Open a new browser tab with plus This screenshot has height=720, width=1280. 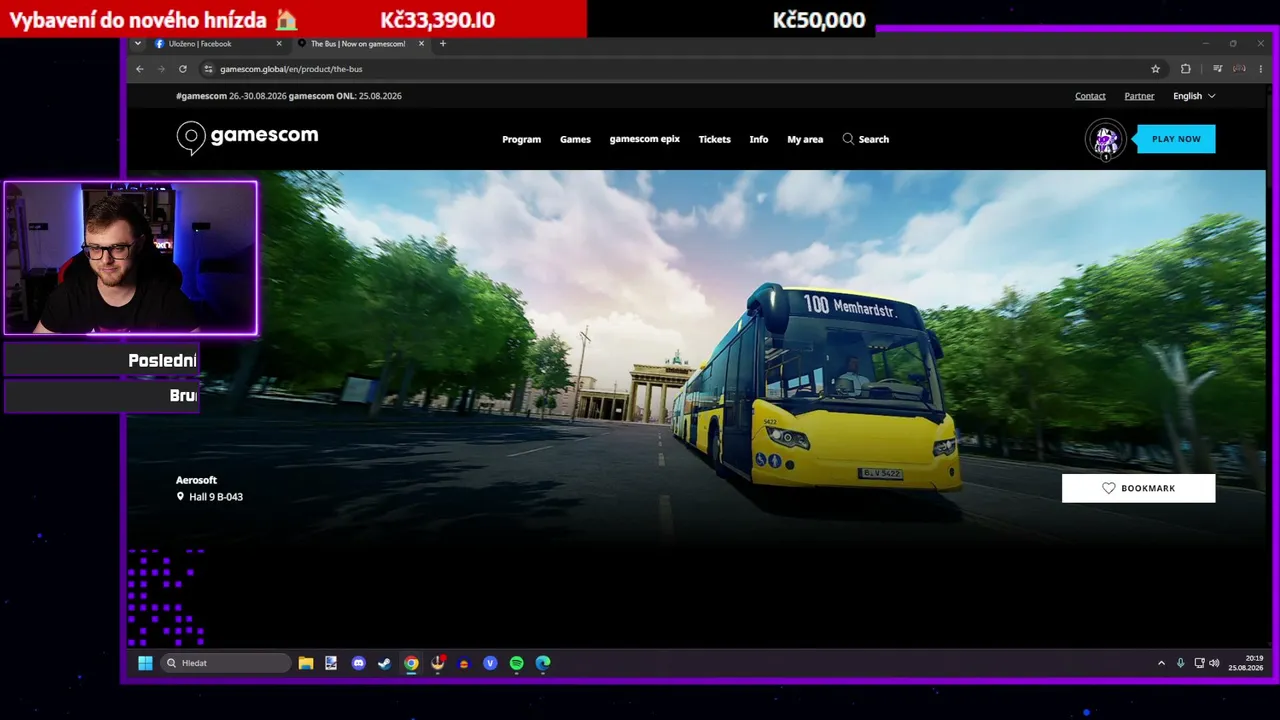coord(443,43)
